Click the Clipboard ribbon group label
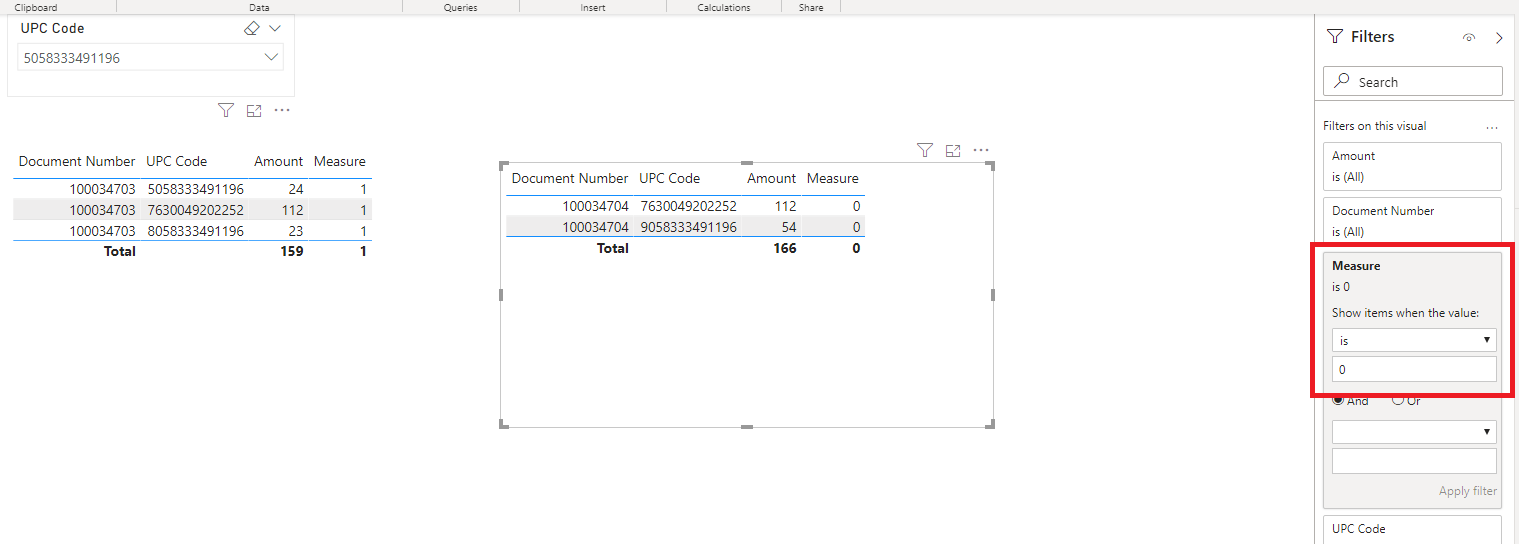The height and width of the screenshot is (544, 1519). pyautogui.click(x=36, y=7)
